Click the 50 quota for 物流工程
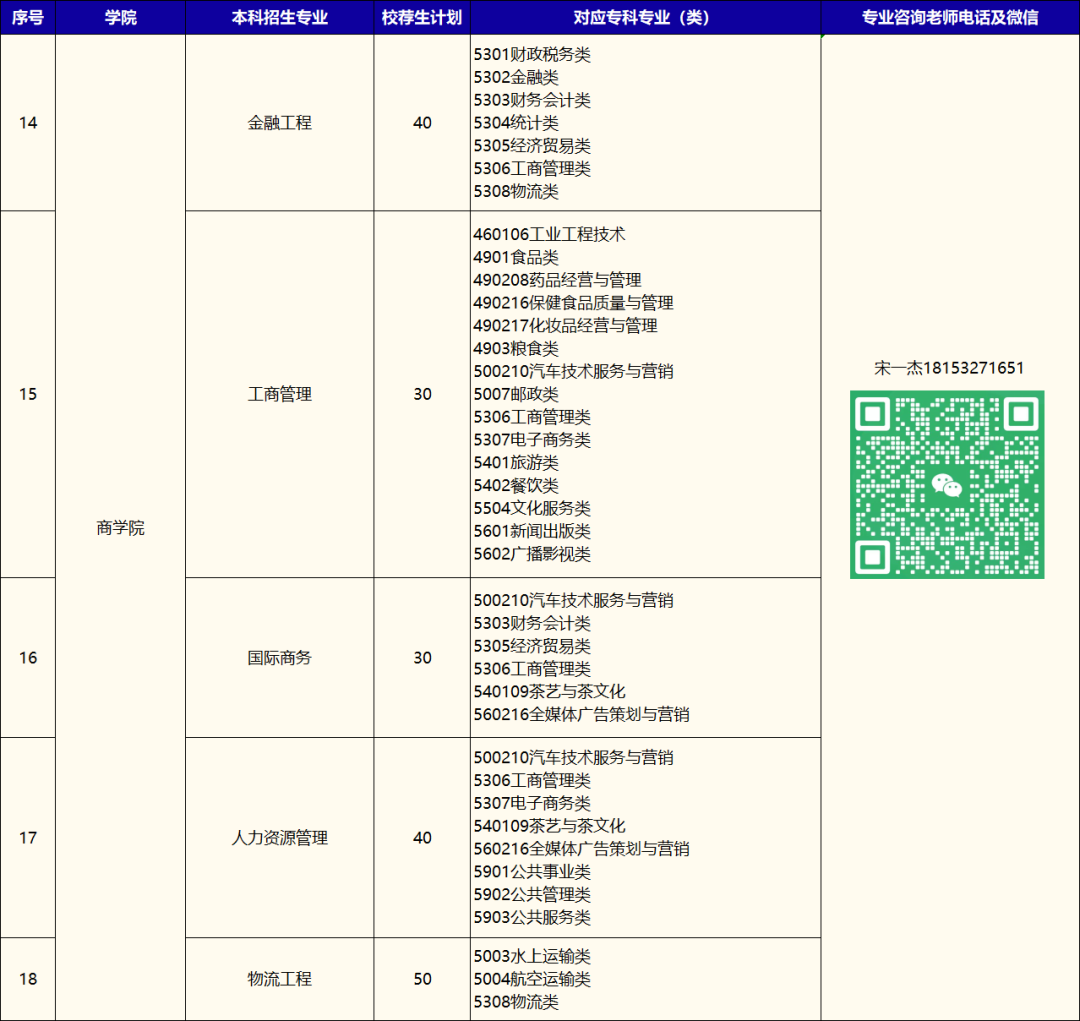Image resolution: width=1080 pixels, height=1021 pixels. (x=420, y=979)
